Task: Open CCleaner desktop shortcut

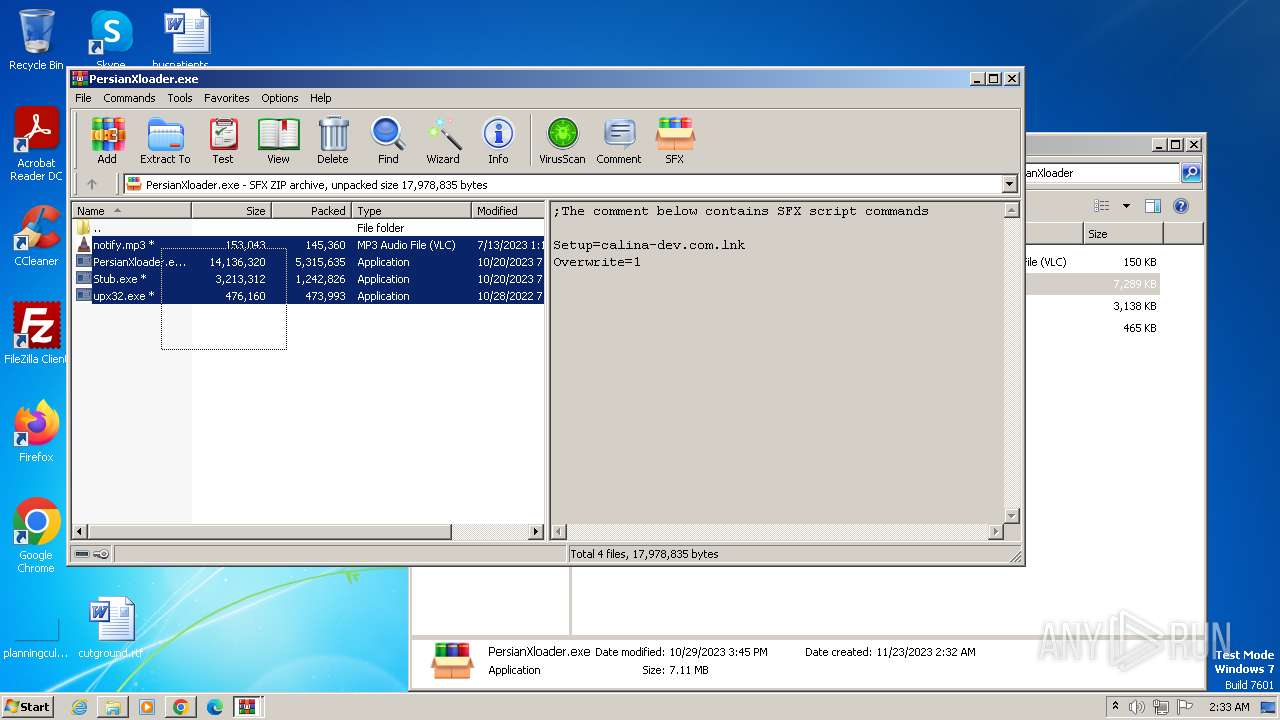Action: tap(36, 235)
